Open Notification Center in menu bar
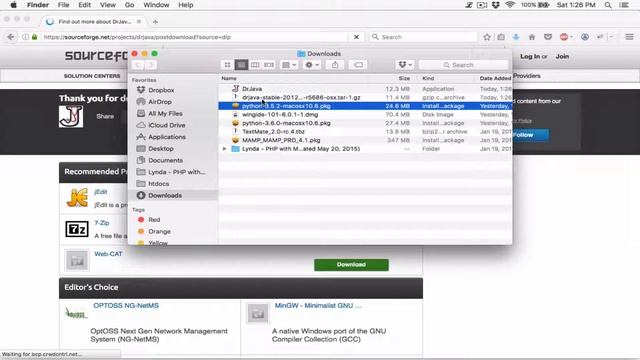Image resolution: width=640 pixels, height=360 pixels. coord(624,5)
